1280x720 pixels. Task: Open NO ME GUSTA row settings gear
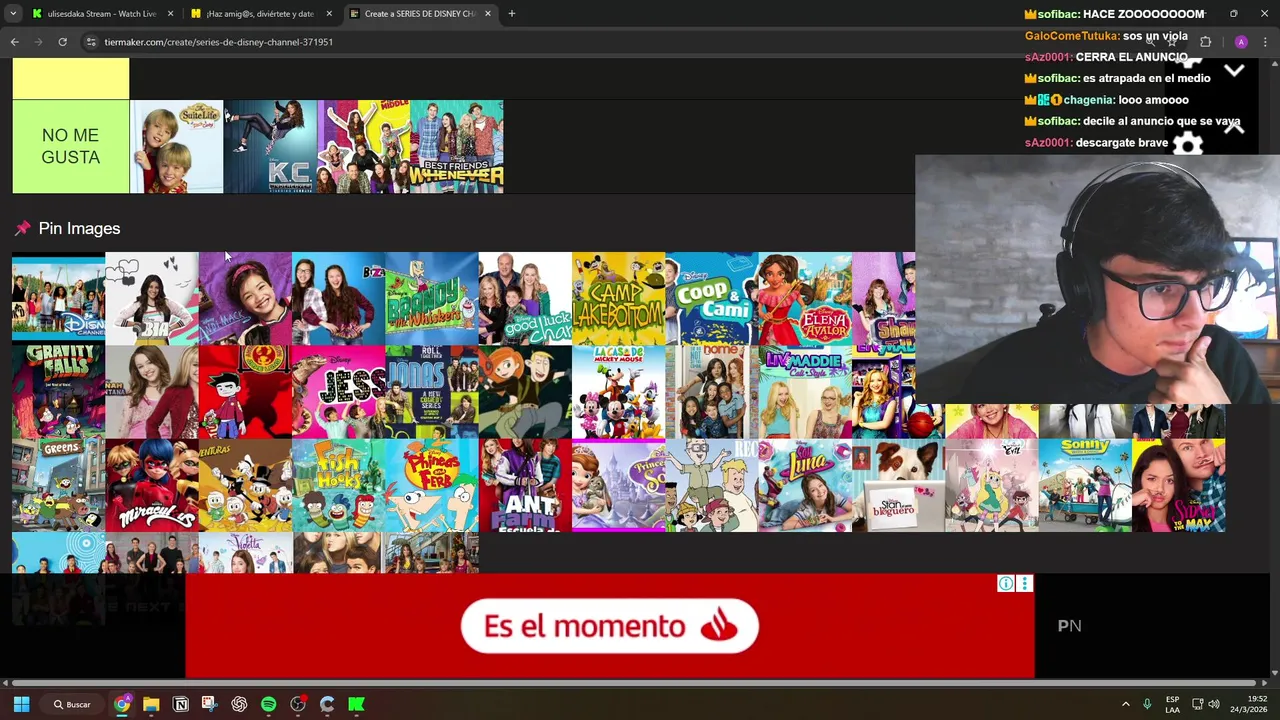[1187, 146]
